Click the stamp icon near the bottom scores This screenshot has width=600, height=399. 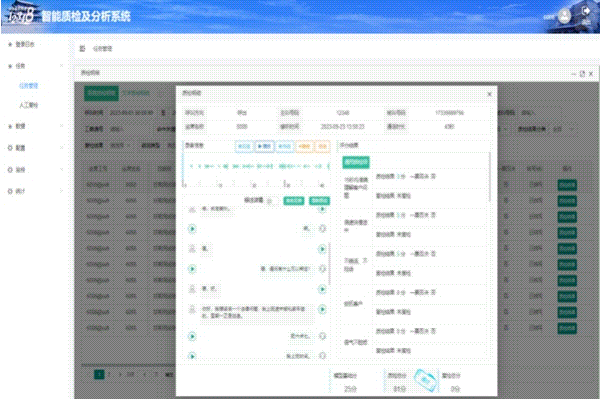pos(426,380)
